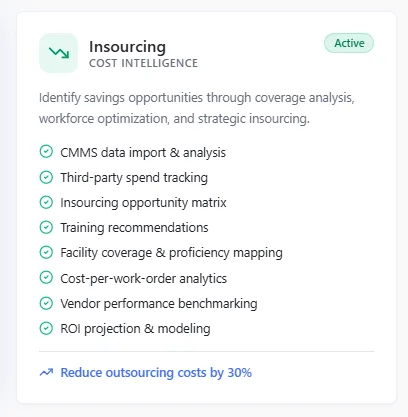This screenshot has width=408, height=417.
Task: Click check icon beside Cost-per-work-order analytics
Action: pos(46,278)
